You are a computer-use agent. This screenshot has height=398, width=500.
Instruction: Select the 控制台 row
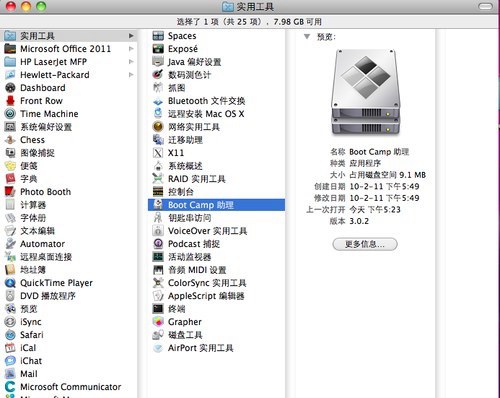tap(216, 192)
